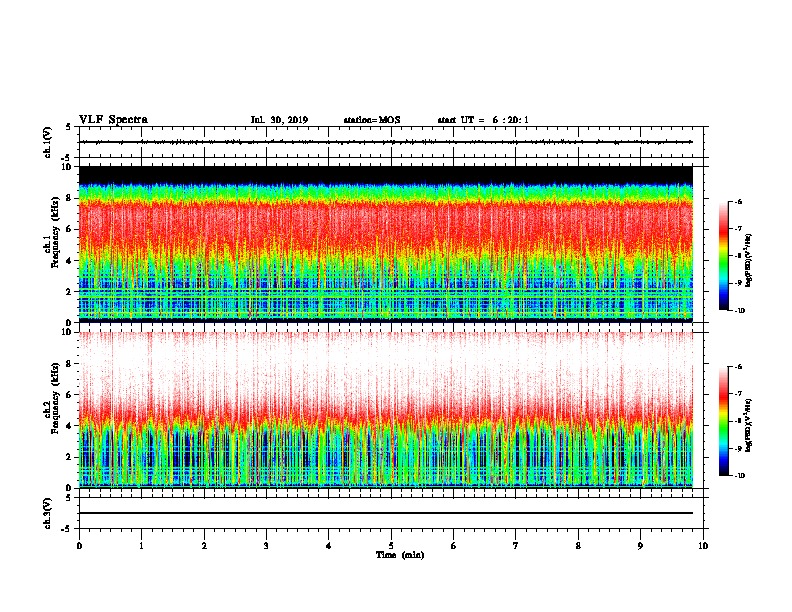Click the ch.1 colorbar unit label log(PSD)
The height and width of the screenshot is (612, 792).
coord(749,260)
